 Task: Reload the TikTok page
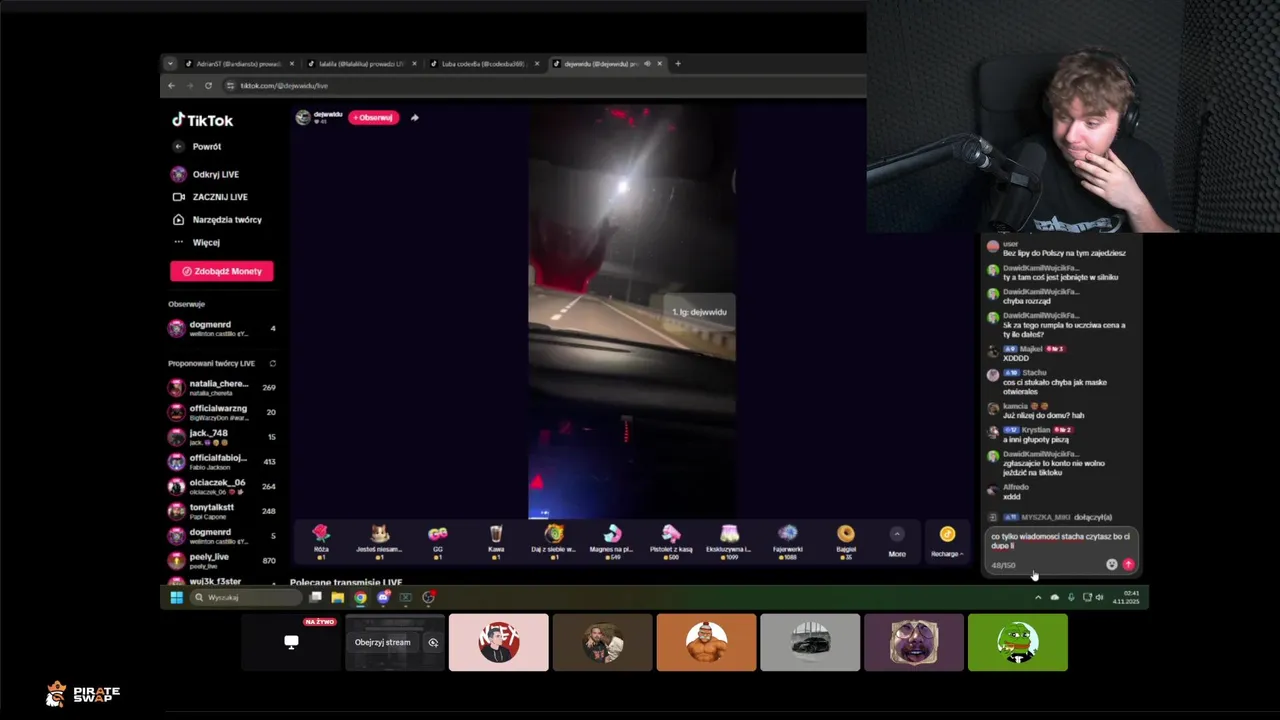pos(208,86)
